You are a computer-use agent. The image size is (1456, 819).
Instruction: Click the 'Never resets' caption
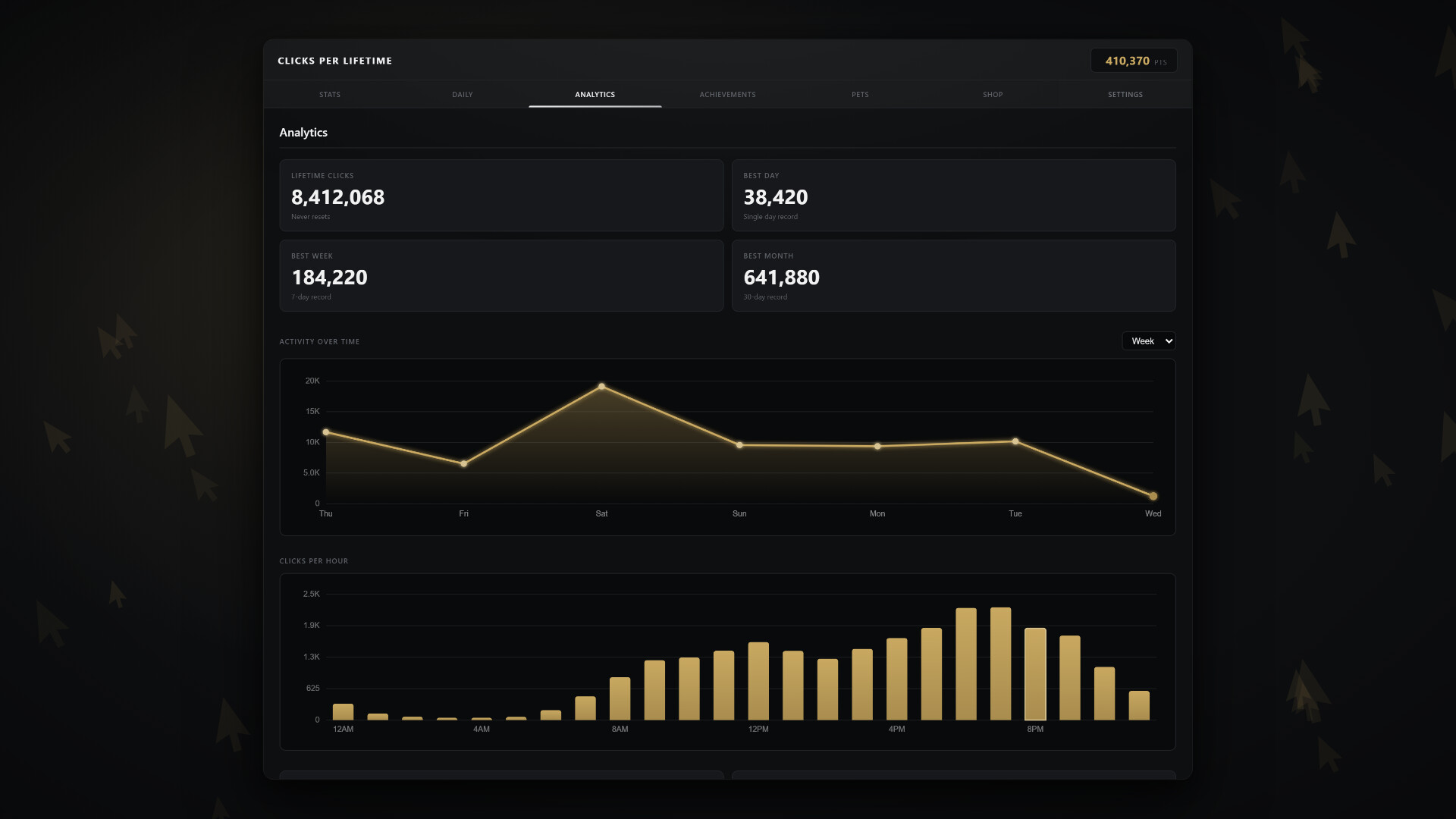pyautogui.click(x=310, y=217)
